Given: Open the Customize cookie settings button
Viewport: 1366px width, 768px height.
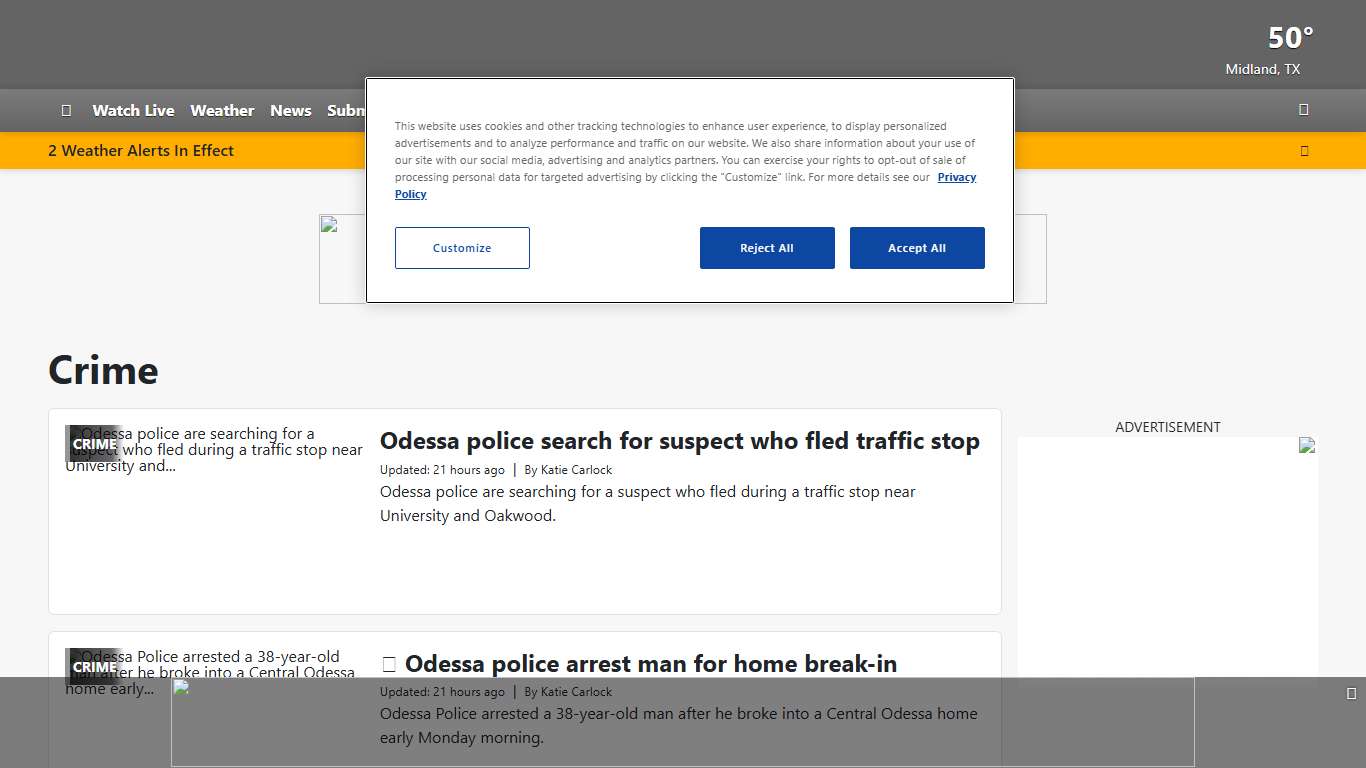Looking at the screenshot, I should tap(462, 248).
